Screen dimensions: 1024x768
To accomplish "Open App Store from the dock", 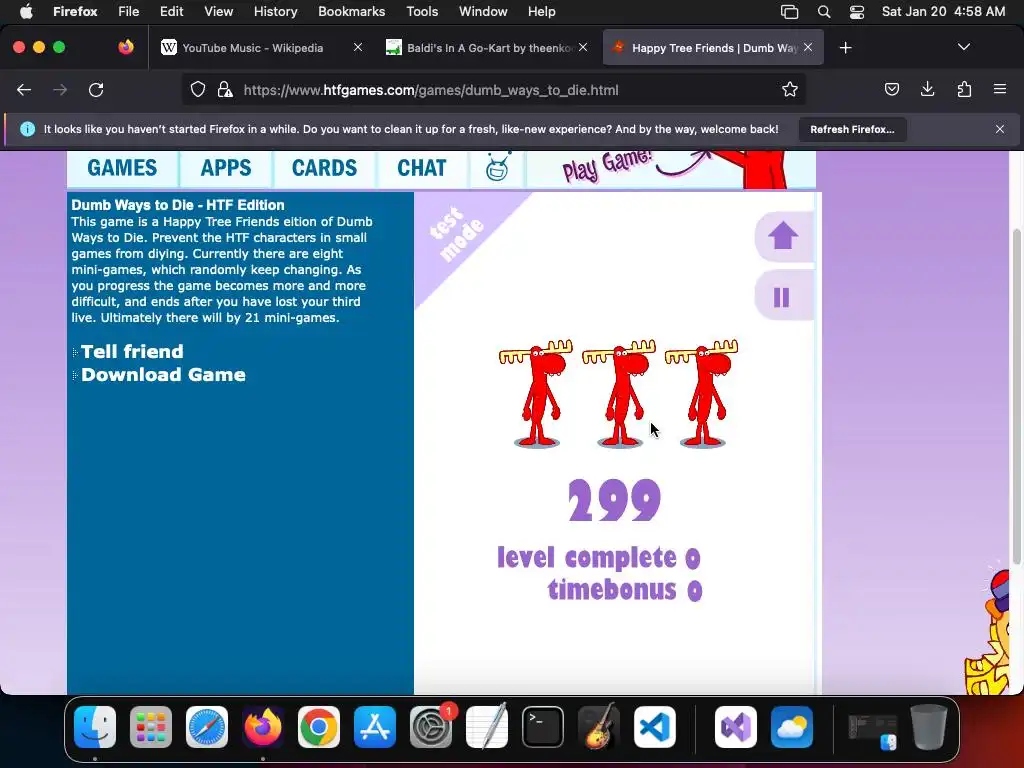I will click(x=375, y=727).
